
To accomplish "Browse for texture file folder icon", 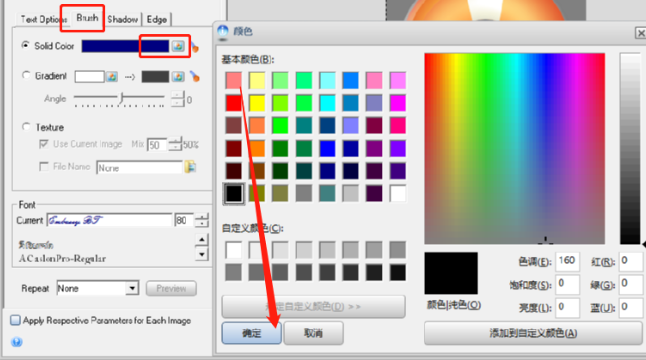I will point(190,167).
